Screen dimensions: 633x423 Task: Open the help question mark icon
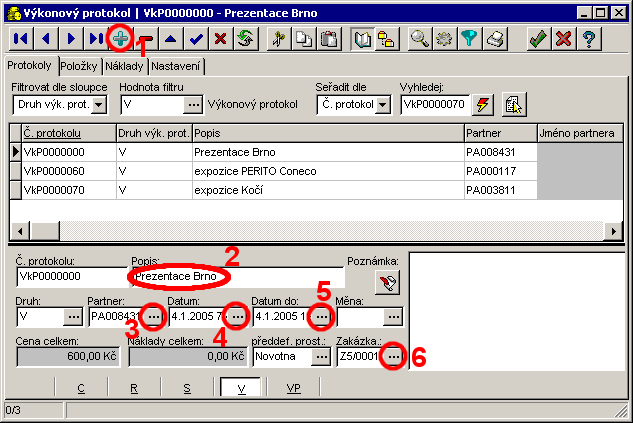[589, 39]
